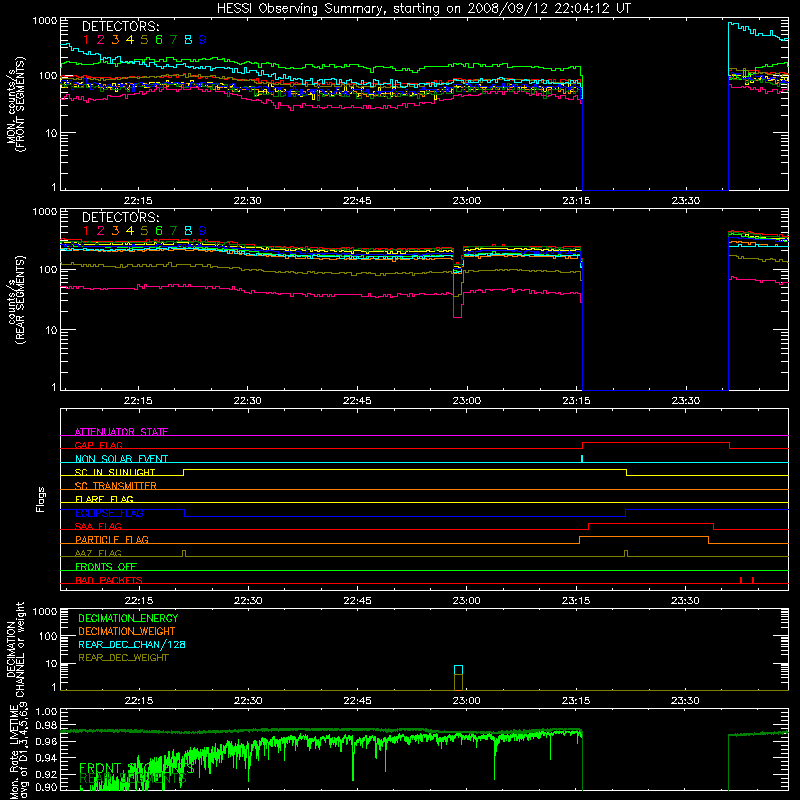Image resolution: width=800 pixels, height=800 pixels.
Task: Select detector number 5 in rear segments legend
Action: (x=144, y=231)
